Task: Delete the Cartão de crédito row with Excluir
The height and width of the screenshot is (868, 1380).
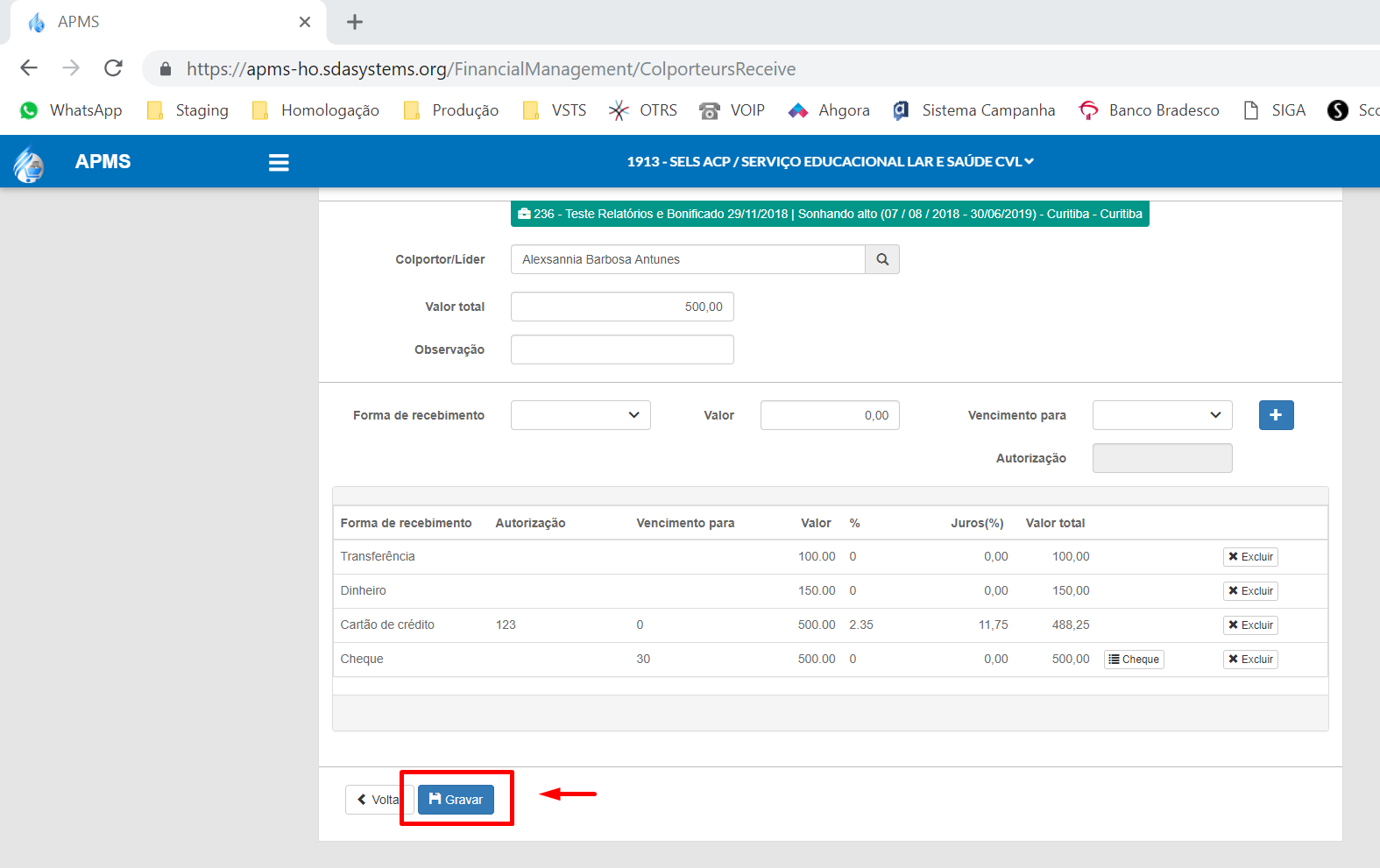Action: [1250, 625]
